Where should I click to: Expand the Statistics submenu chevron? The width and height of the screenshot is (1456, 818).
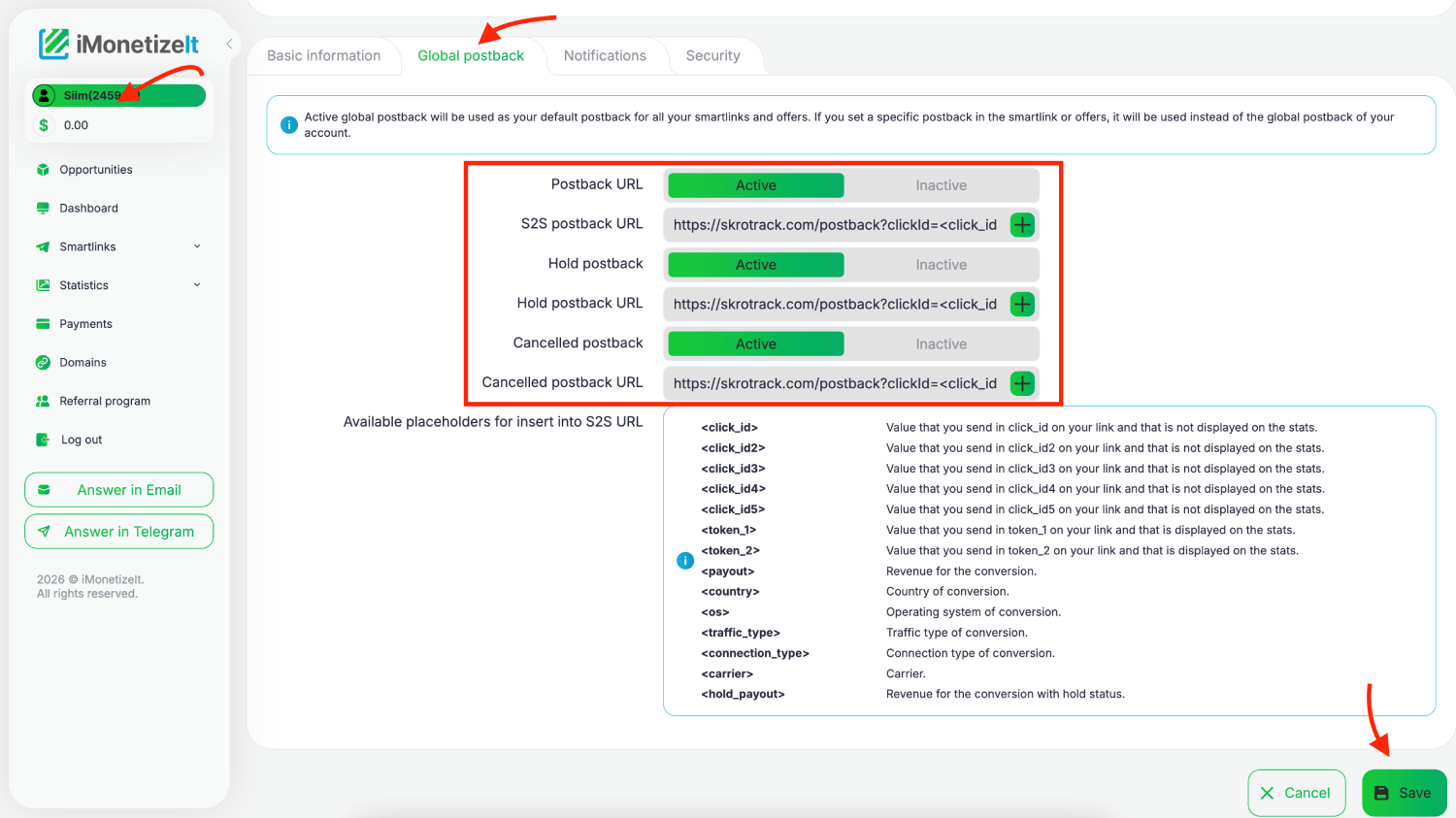coord(197,285)
